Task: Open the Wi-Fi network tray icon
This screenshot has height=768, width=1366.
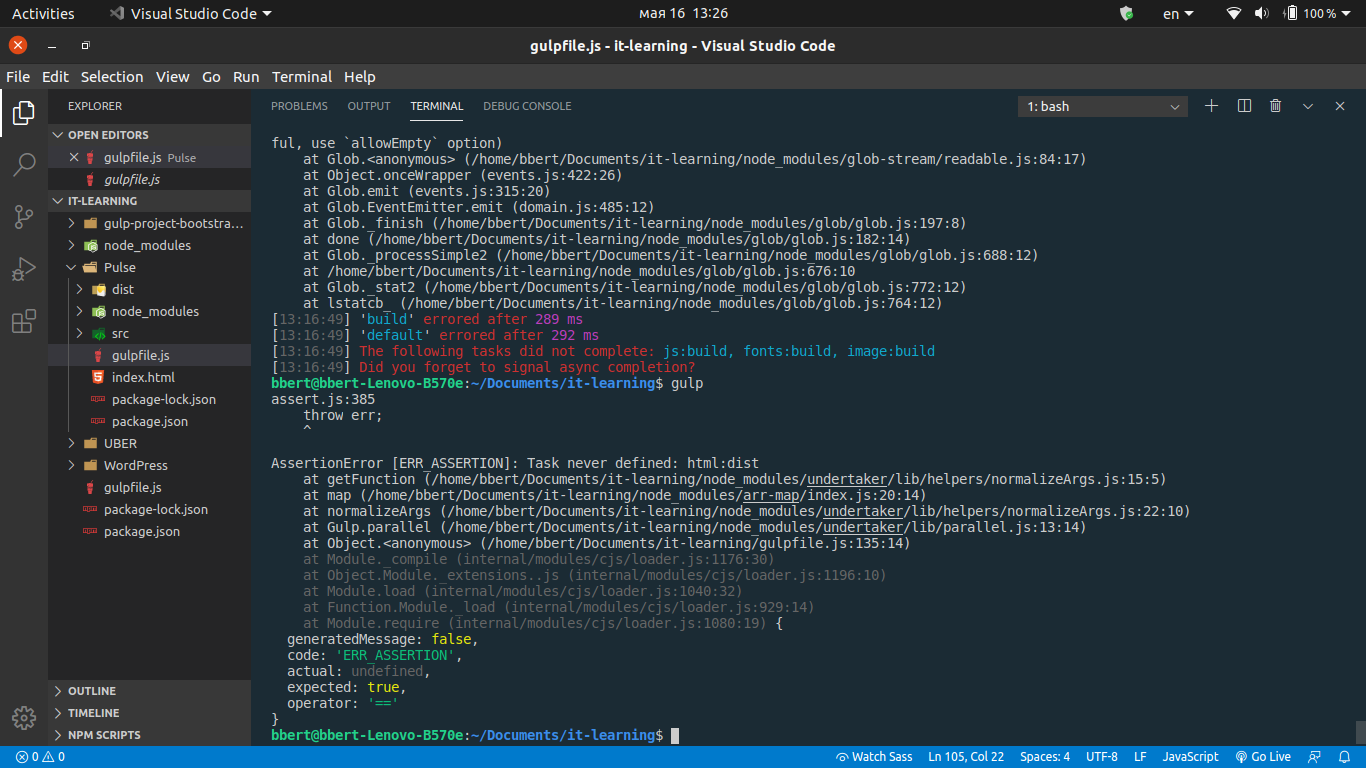Action: click(x=1234, y=13)
